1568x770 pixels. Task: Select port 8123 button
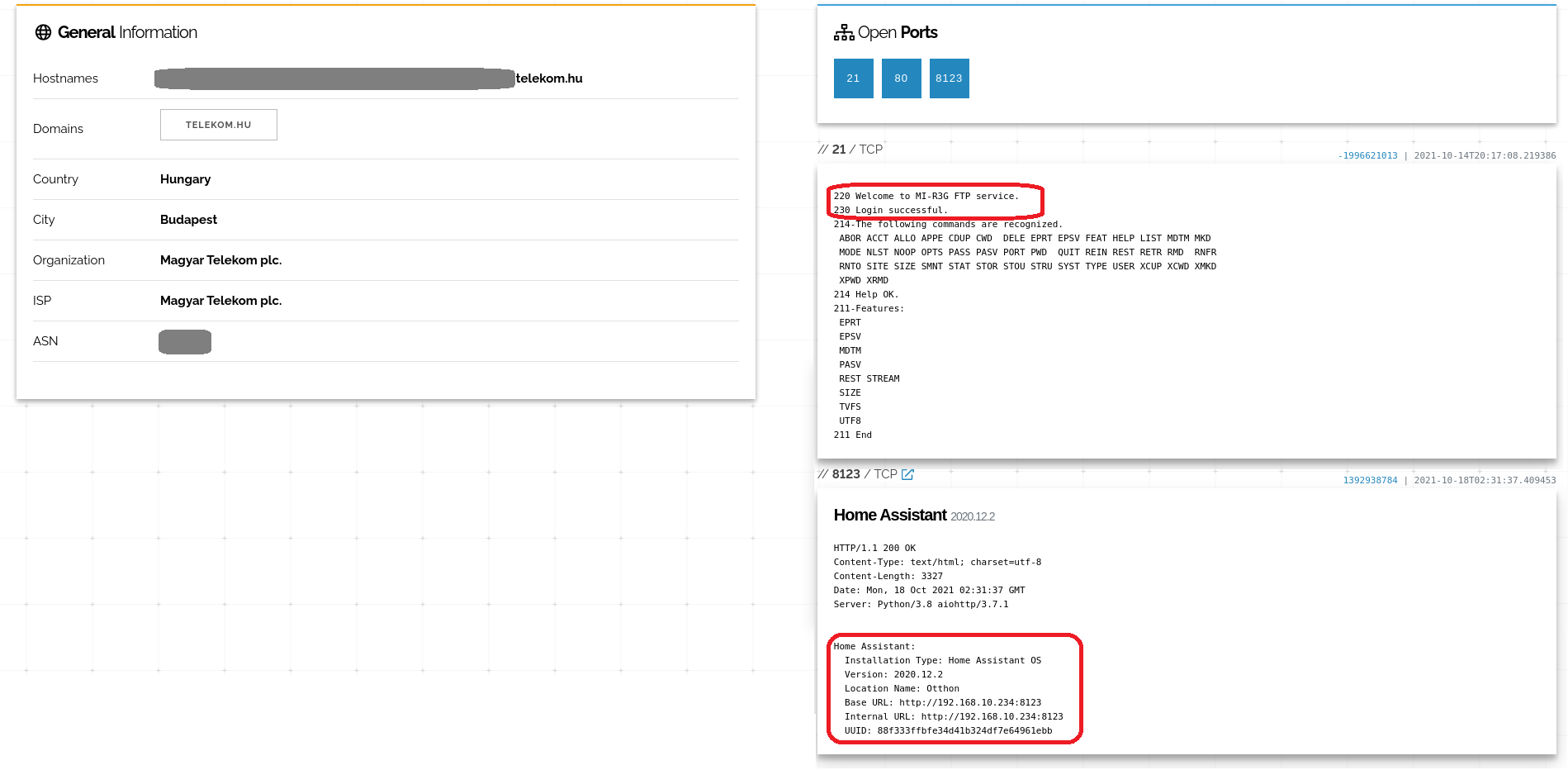(949, 78)
